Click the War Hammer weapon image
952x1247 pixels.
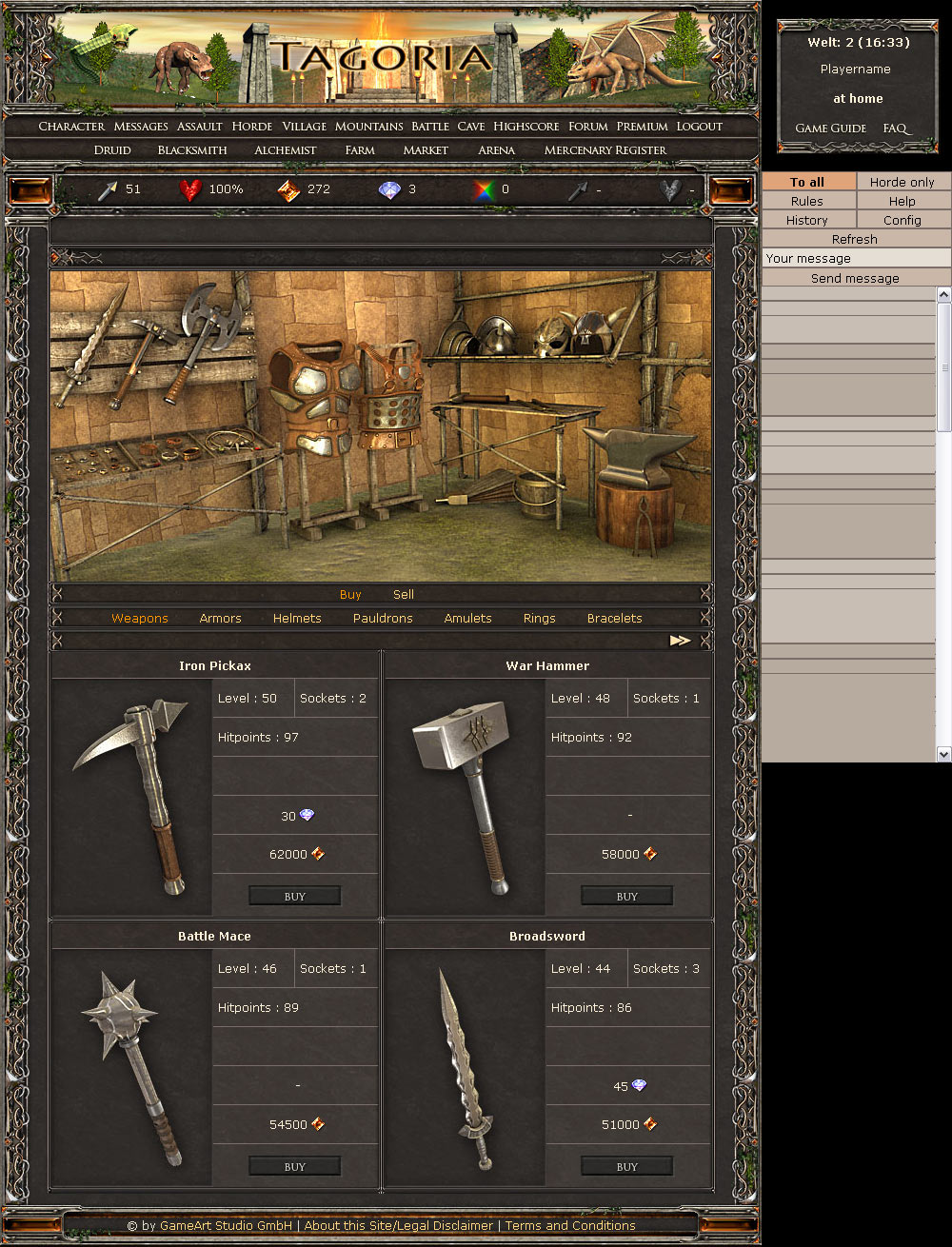click(x=465, y=798)
